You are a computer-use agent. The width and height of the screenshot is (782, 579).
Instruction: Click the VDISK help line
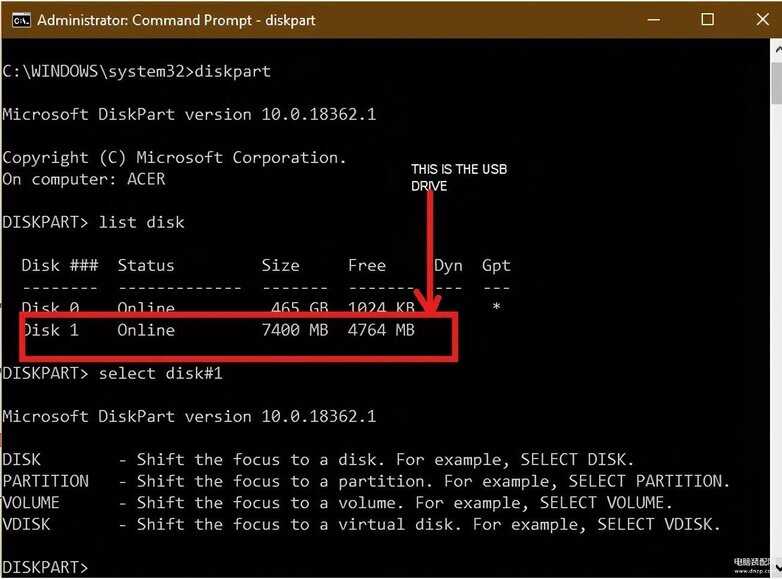point(361,525)
